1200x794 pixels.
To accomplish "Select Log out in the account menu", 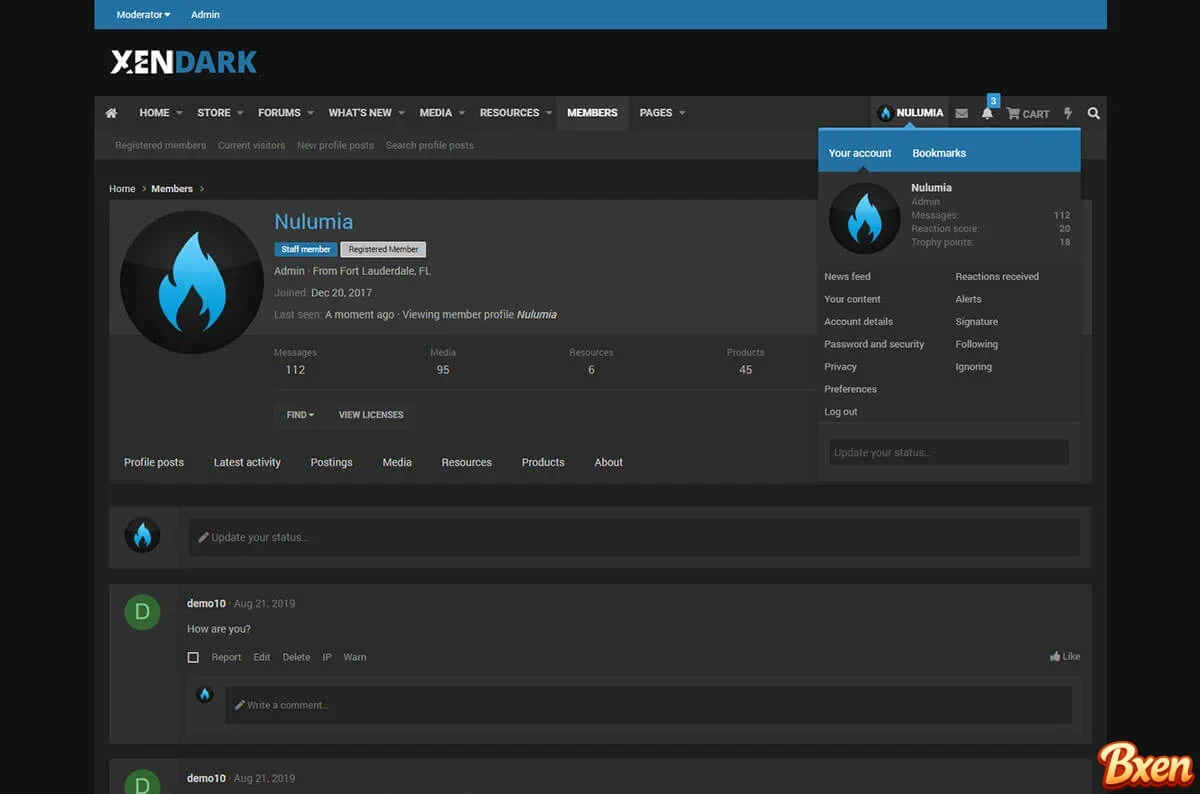I will click(840, 411).
